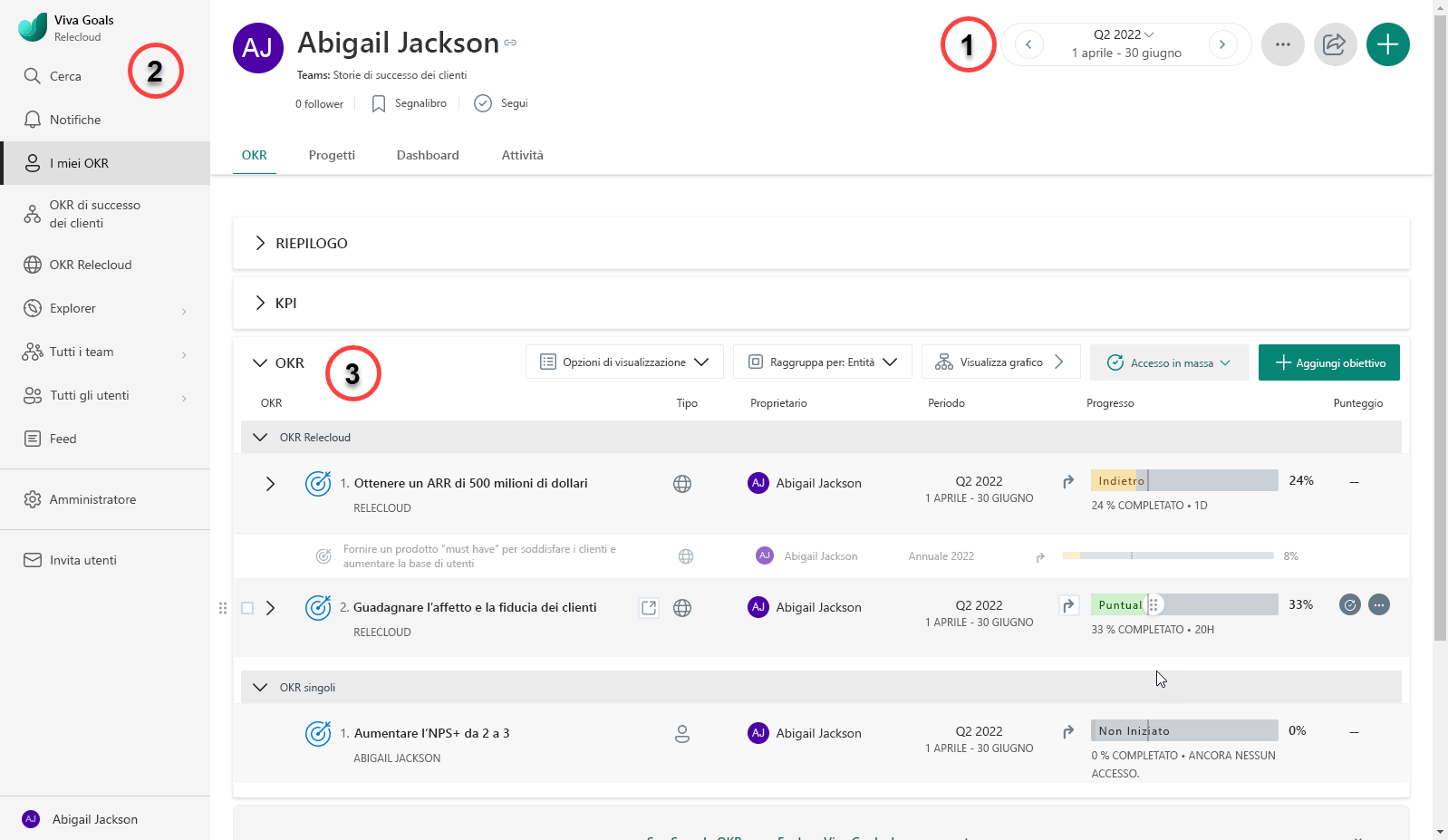The image size is (1448, 840).
Task: Click the share icon in header
Action: [x=1336, y=44]
